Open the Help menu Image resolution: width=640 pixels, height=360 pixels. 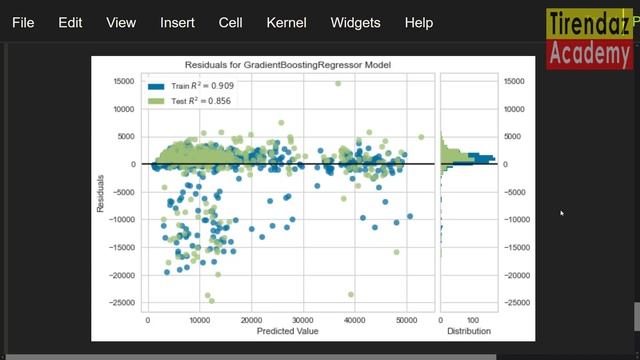pyautogui.click(x=419, y=23)
